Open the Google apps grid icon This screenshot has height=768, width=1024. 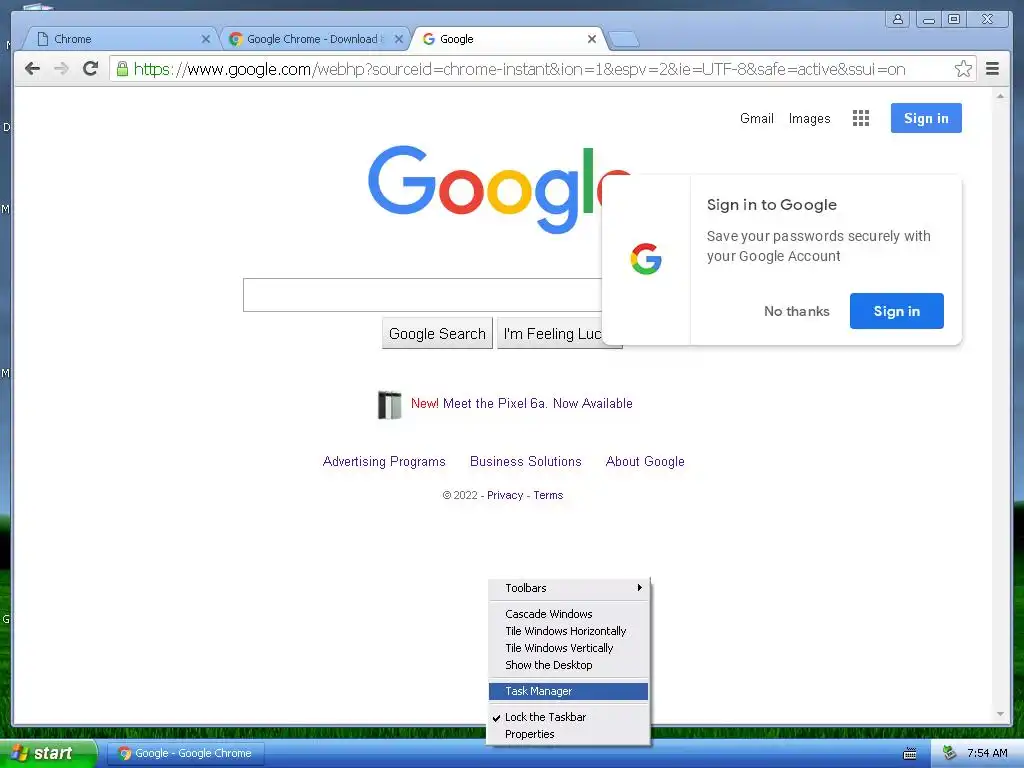[x=861, y=118]
